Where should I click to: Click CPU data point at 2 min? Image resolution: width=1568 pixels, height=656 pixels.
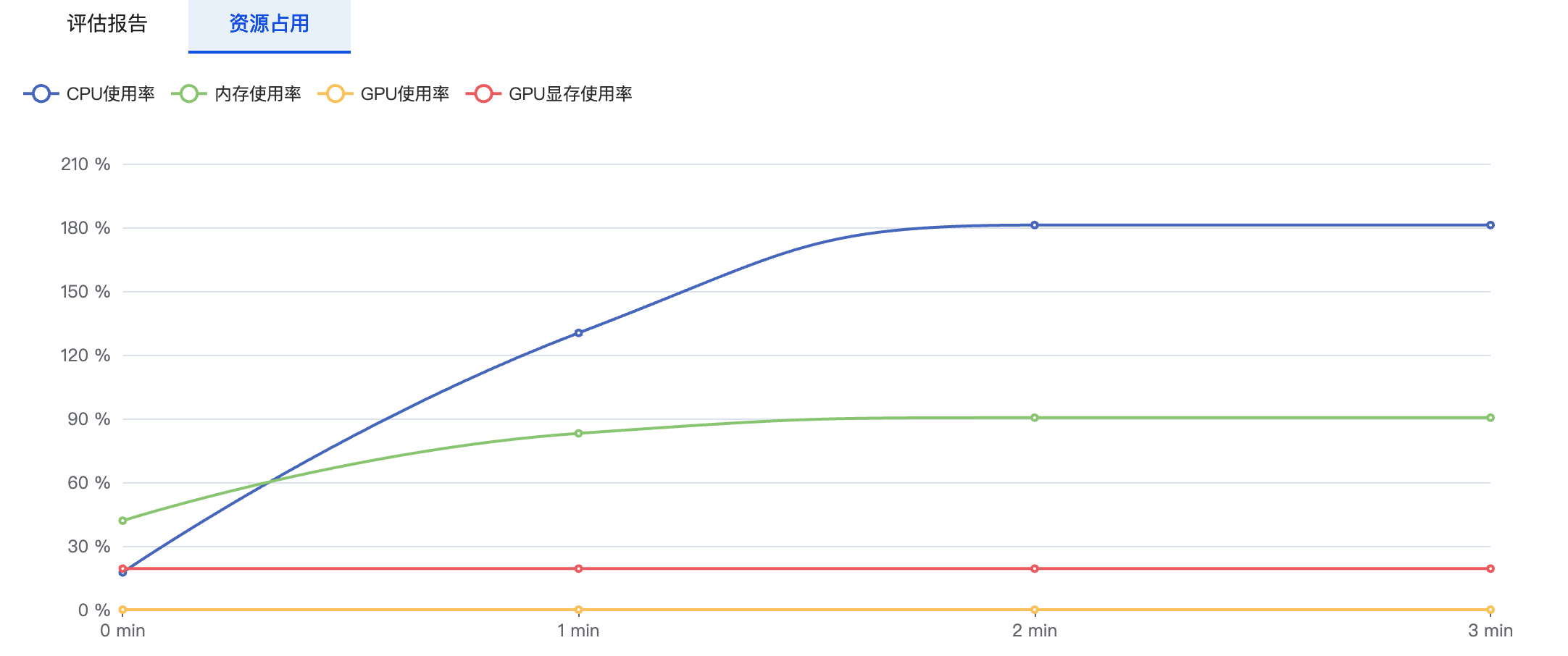pos(1034,225)
